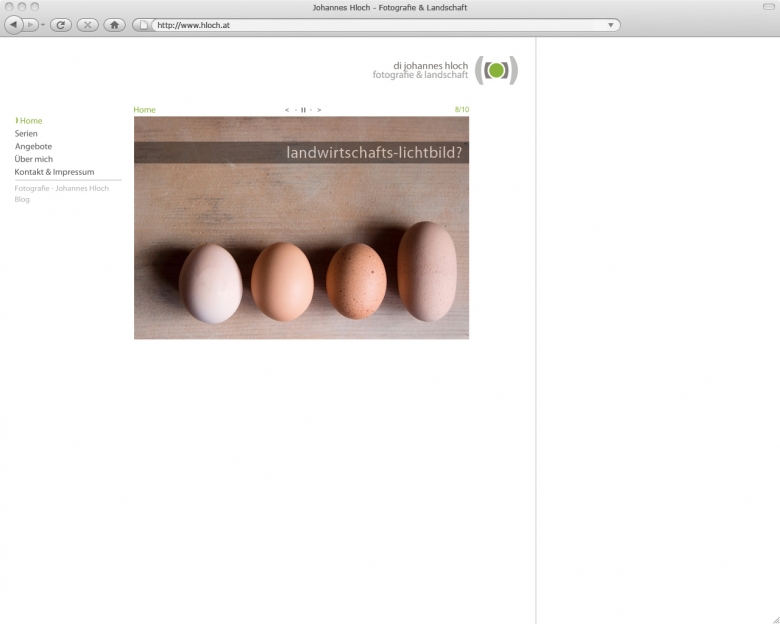This screenshot has width=780, height=624.
Task: Click the browser forward button
Action: [x=31, y=25]
